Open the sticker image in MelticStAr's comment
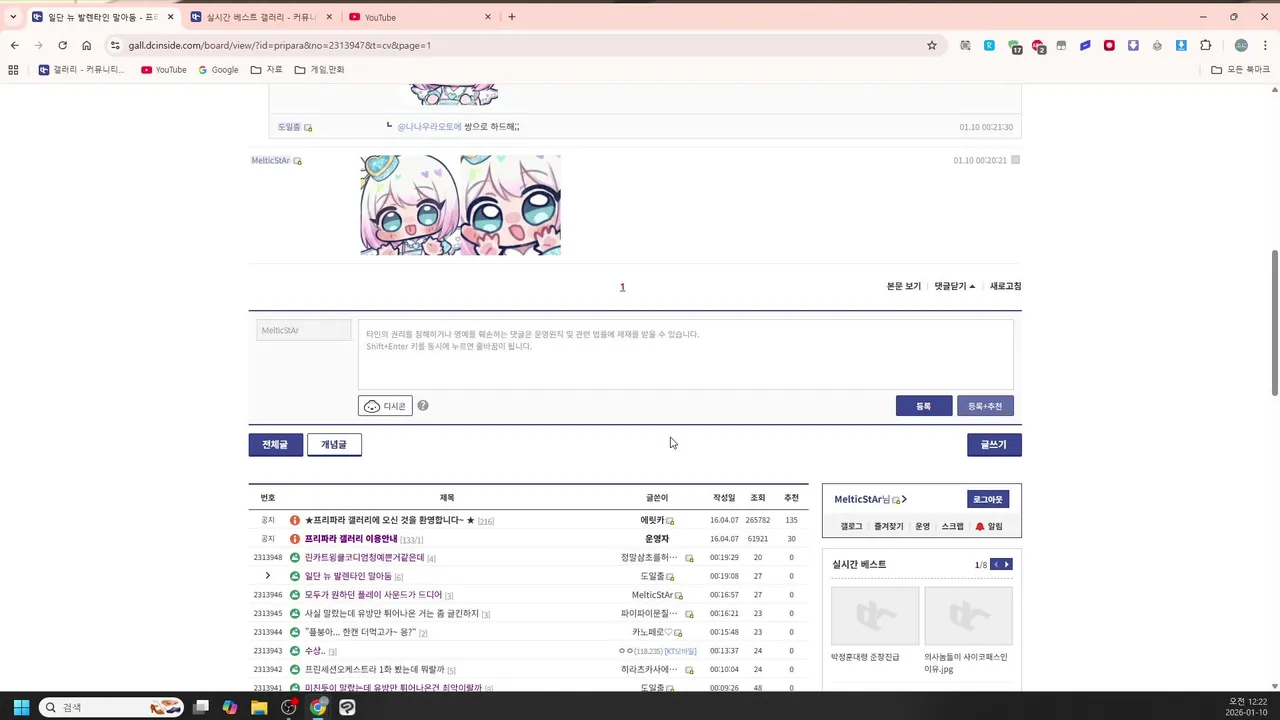This screenshot has width=1280, height=720. coord(460,205)
